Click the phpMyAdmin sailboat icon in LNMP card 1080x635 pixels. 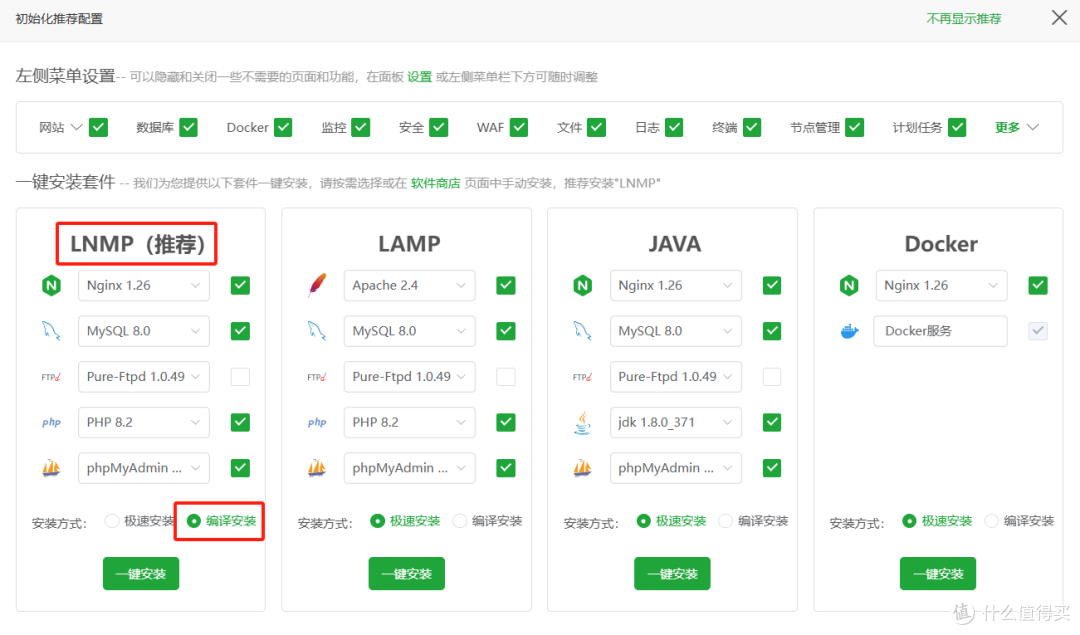(51, 468)
